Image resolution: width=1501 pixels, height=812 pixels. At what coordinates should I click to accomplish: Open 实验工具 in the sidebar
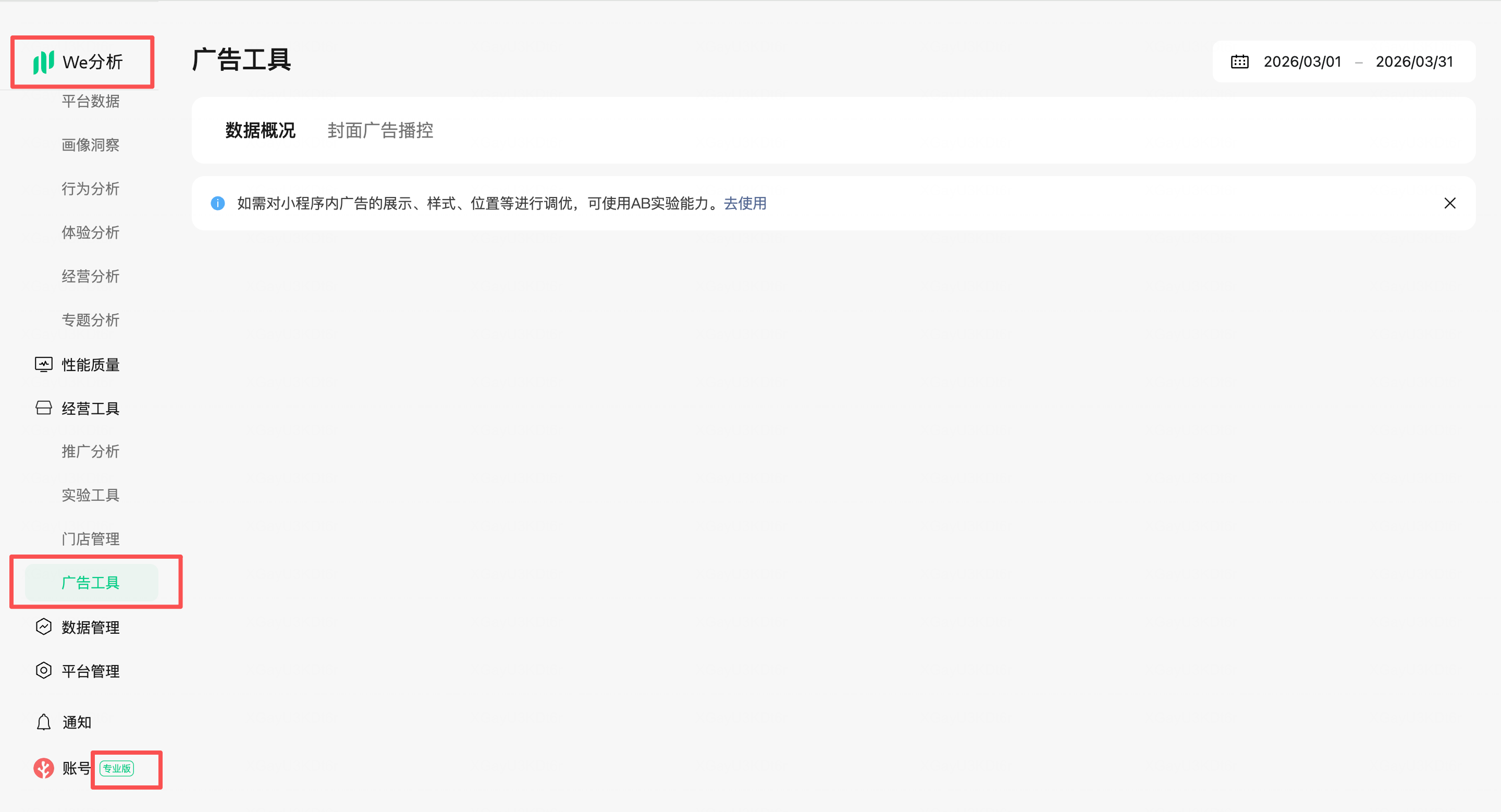click(x=90, y=495)
